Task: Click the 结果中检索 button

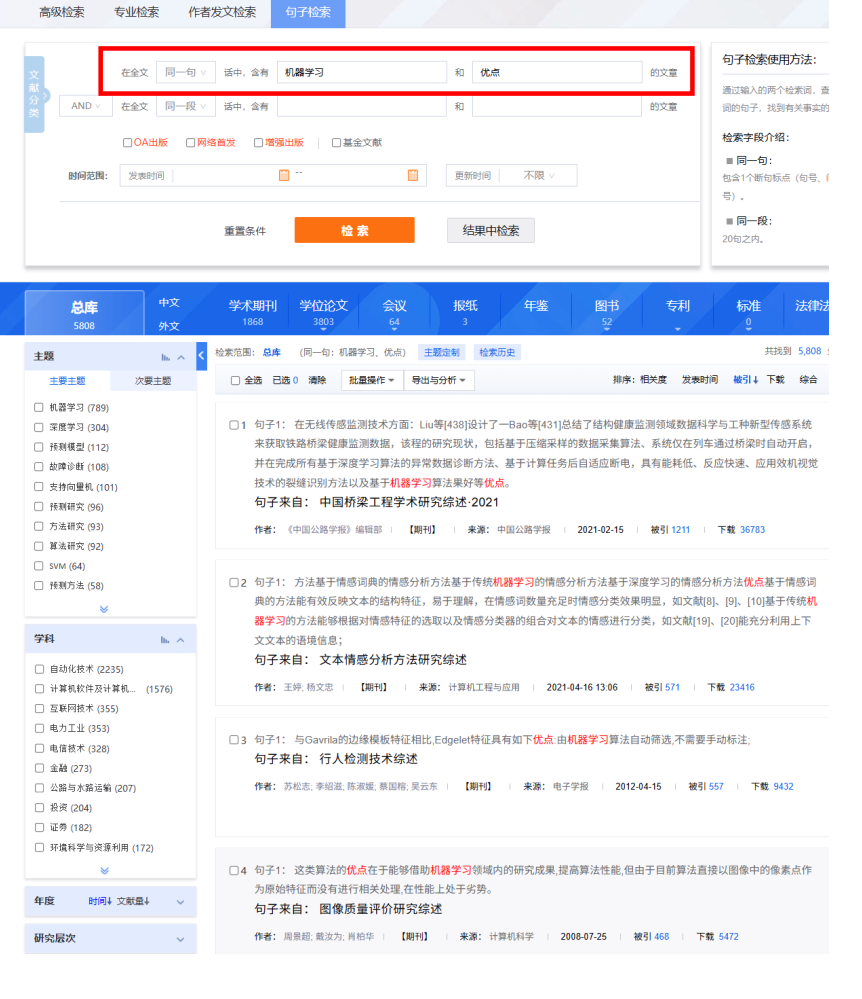Action: (490, 230)
